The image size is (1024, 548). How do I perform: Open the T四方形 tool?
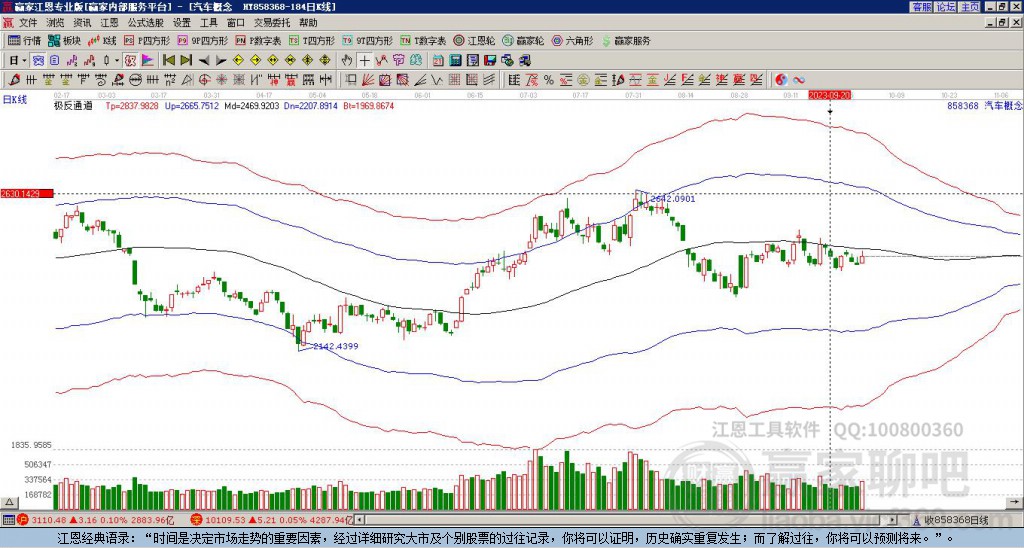312,40
